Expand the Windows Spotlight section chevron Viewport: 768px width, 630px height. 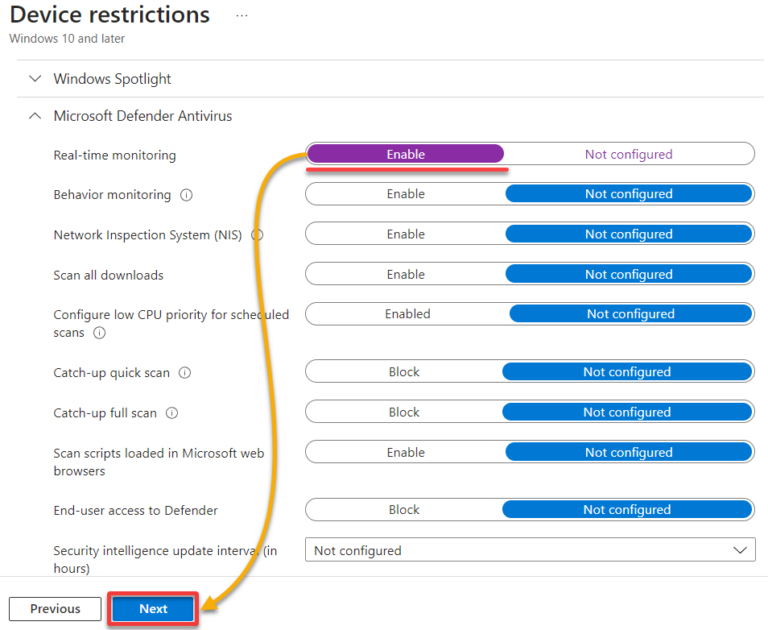35,78
